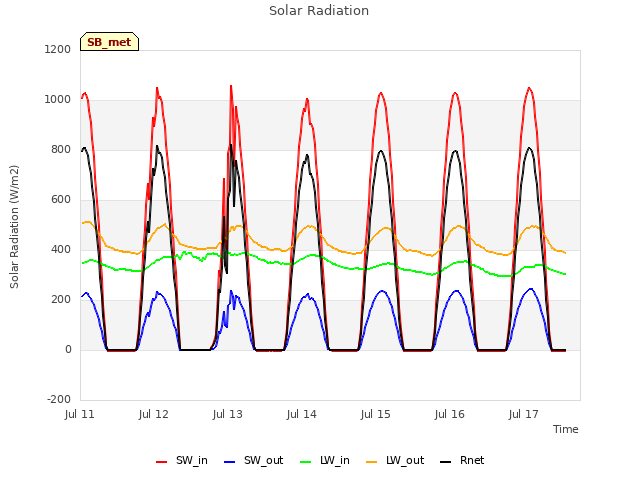Screen dimensions: 640x480
Task: Click the black Rnet peak on Jul 15
Action: (381, 151)
